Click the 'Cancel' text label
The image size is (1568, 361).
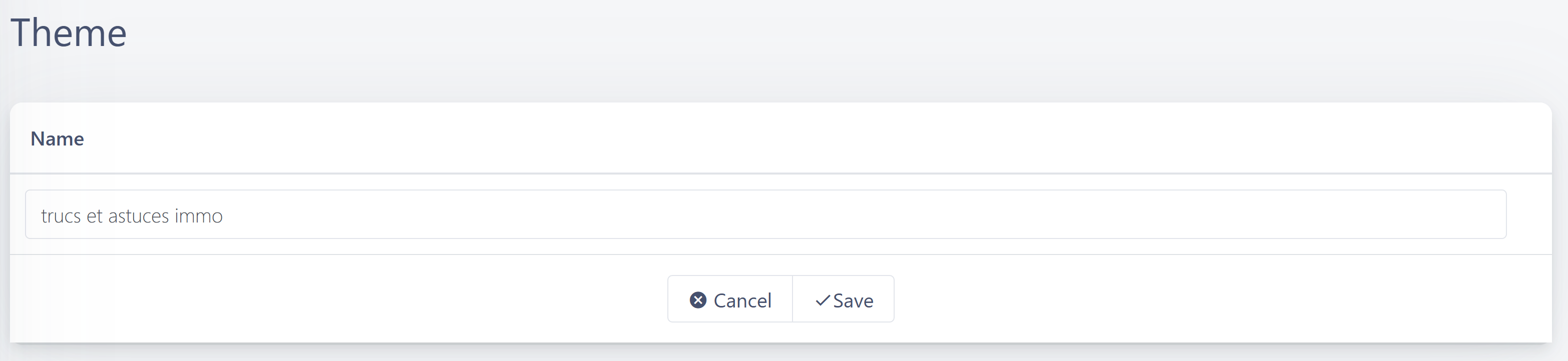click(742, 300)
